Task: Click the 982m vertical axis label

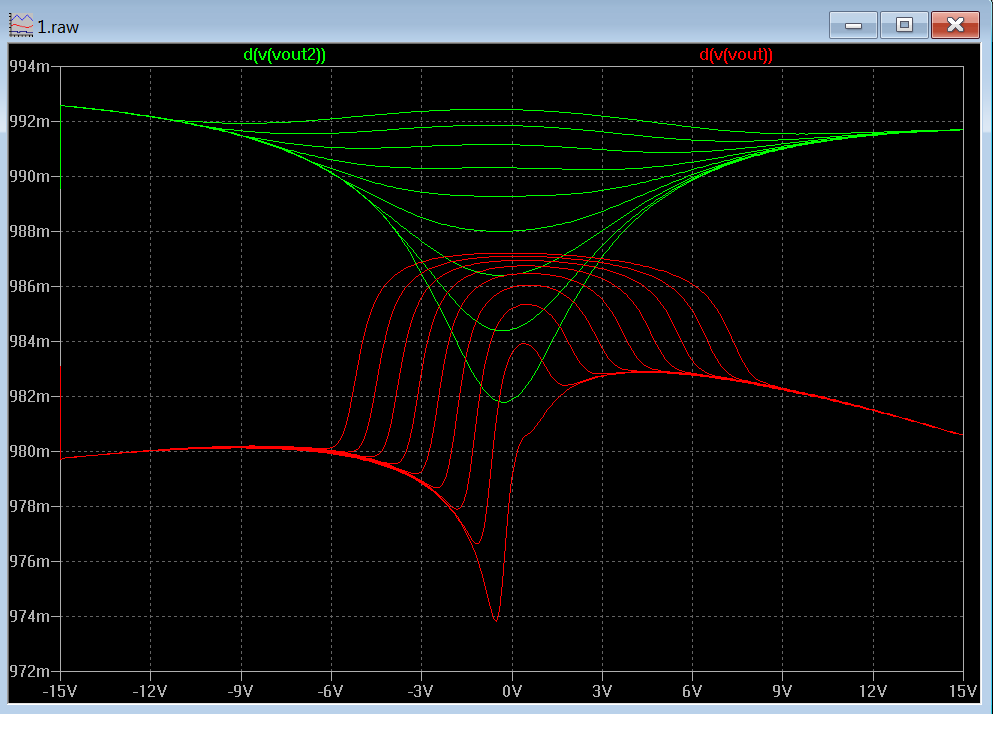Action: (29, 397)
